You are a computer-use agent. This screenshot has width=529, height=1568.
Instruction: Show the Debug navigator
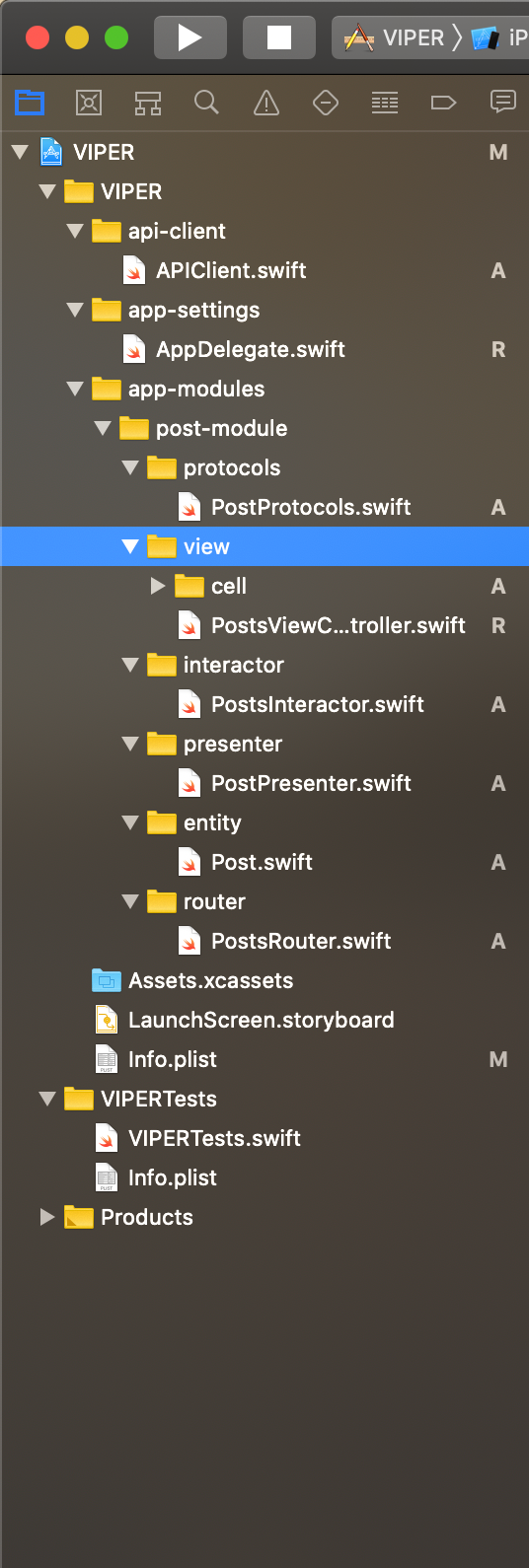pyautogui.click(x=385, y=102)
